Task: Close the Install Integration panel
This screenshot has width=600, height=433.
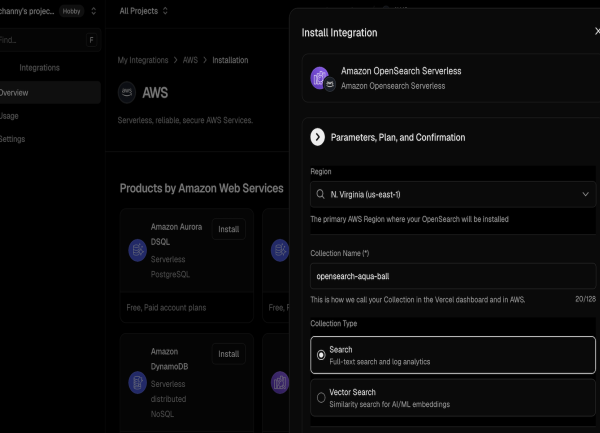Action: (597, 31)
